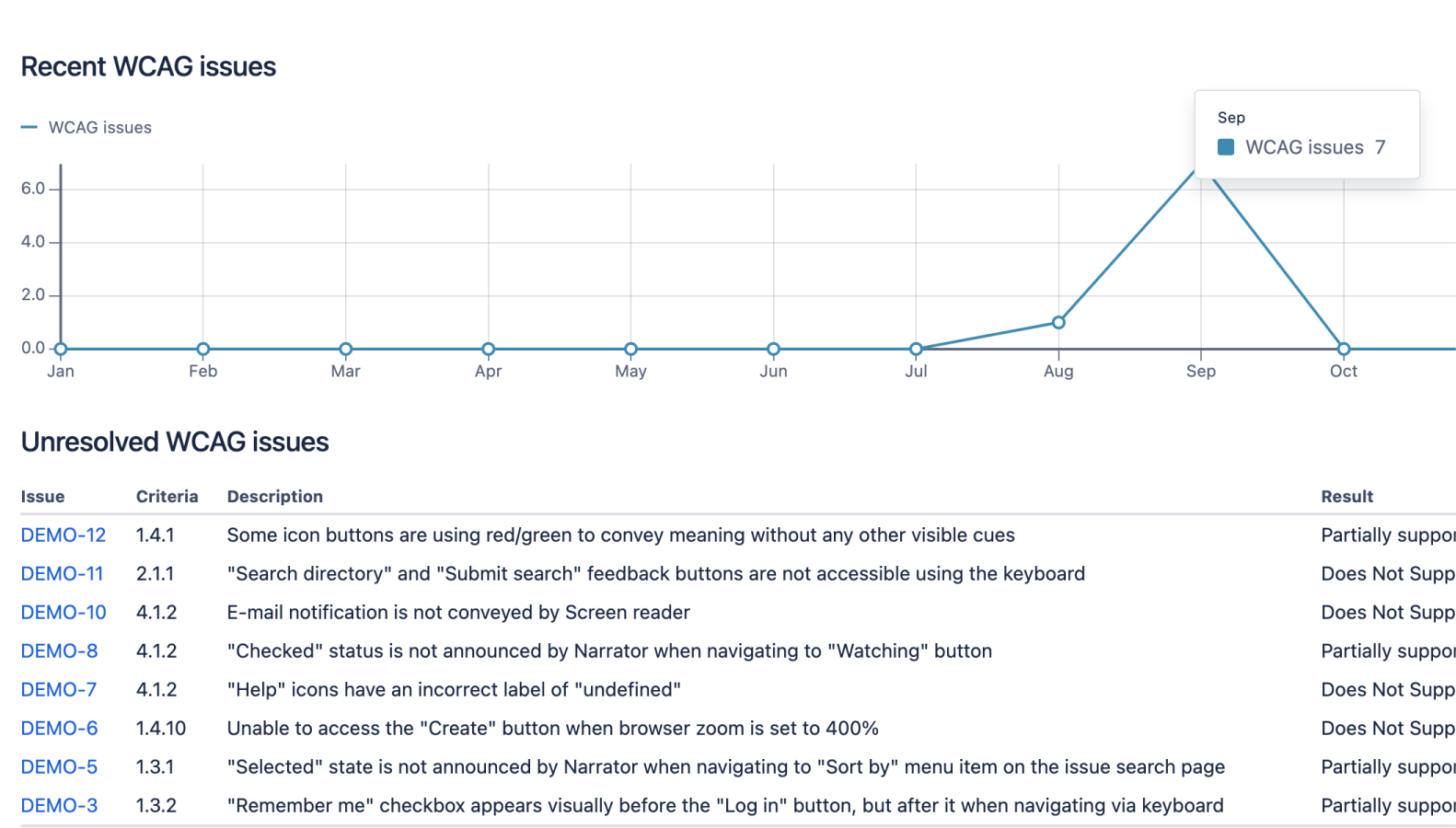Click the blue tooltip color swatch
The image size is (1456, 828).
(x=1226, y=147)
